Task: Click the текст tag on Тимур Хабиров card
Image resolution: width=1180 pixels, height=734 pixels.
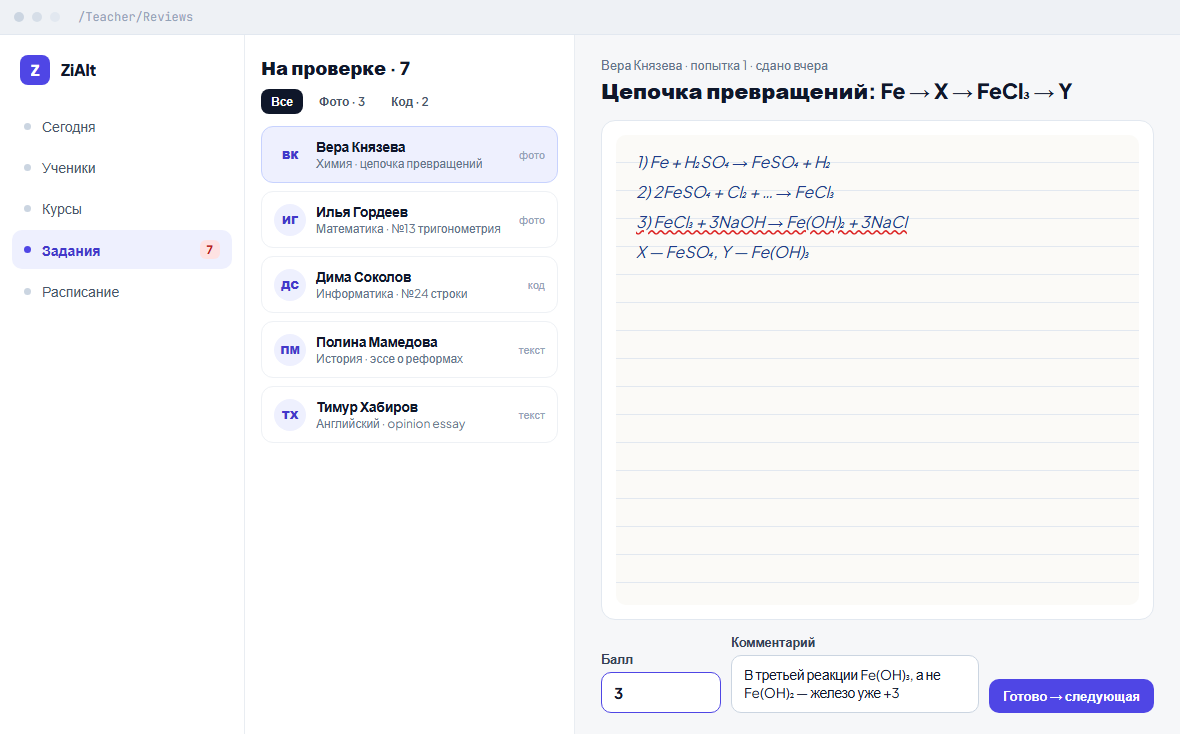Action: point(531,415)
